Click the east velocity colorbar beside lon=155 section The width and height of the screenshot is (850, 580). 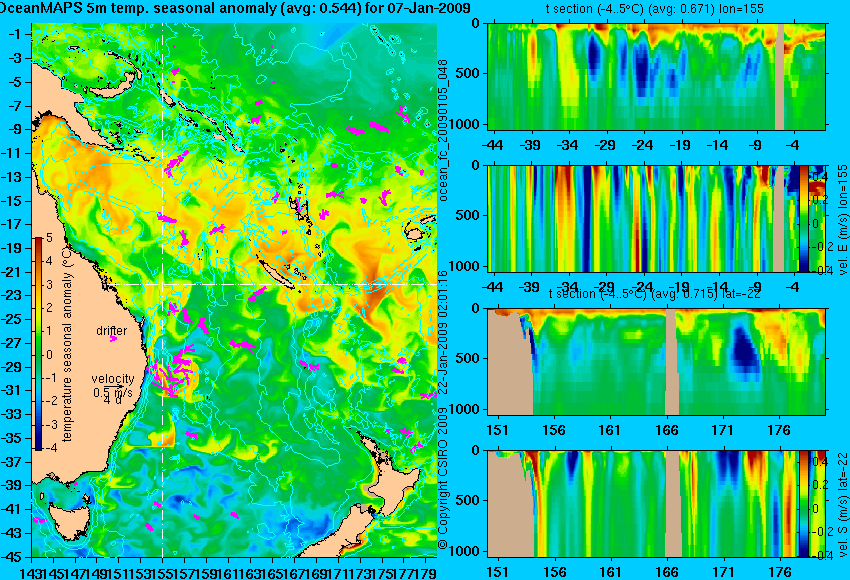pyautogui.click(x=803, y=219)
